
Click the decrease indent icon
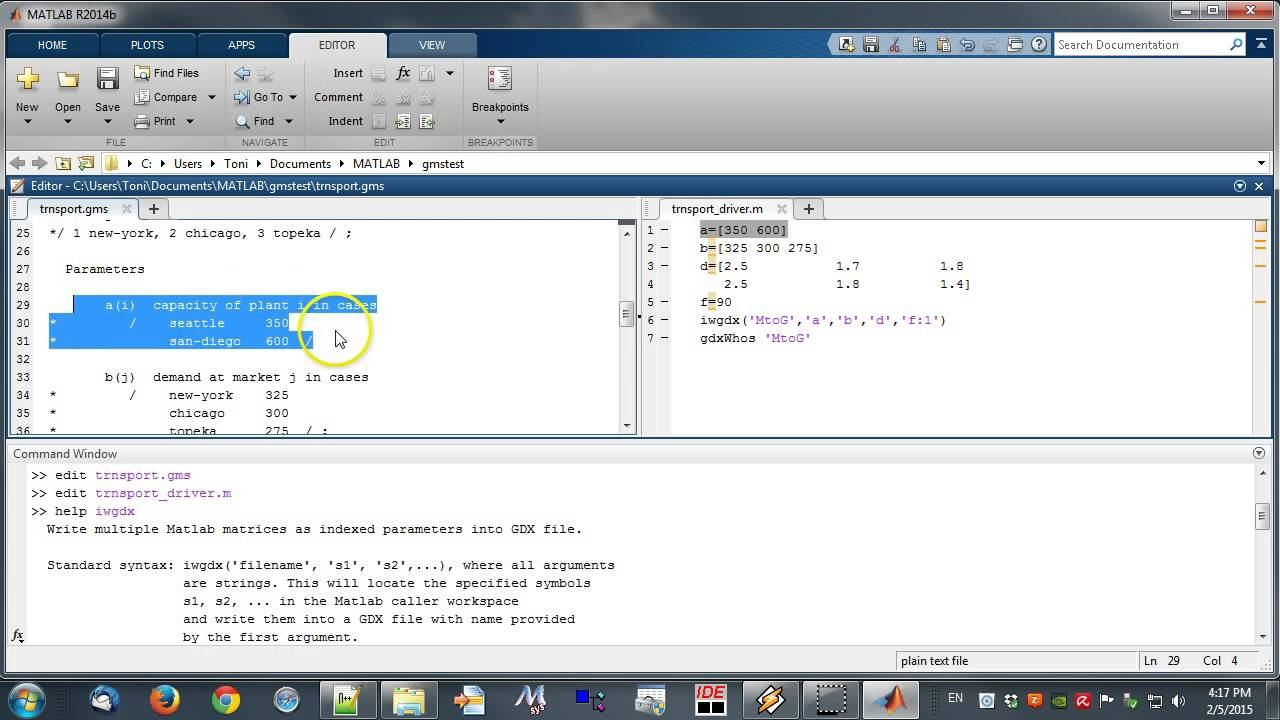click(427, 121)
